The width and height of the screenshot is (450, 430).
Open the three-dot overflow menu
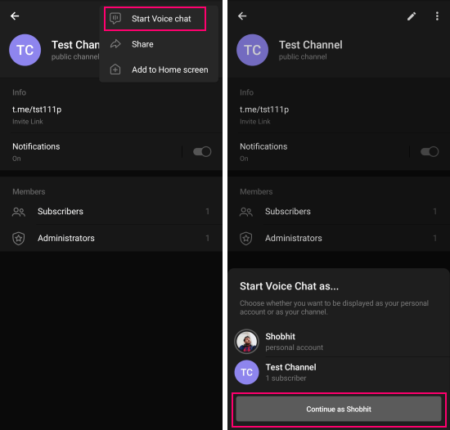coord(437,16)
